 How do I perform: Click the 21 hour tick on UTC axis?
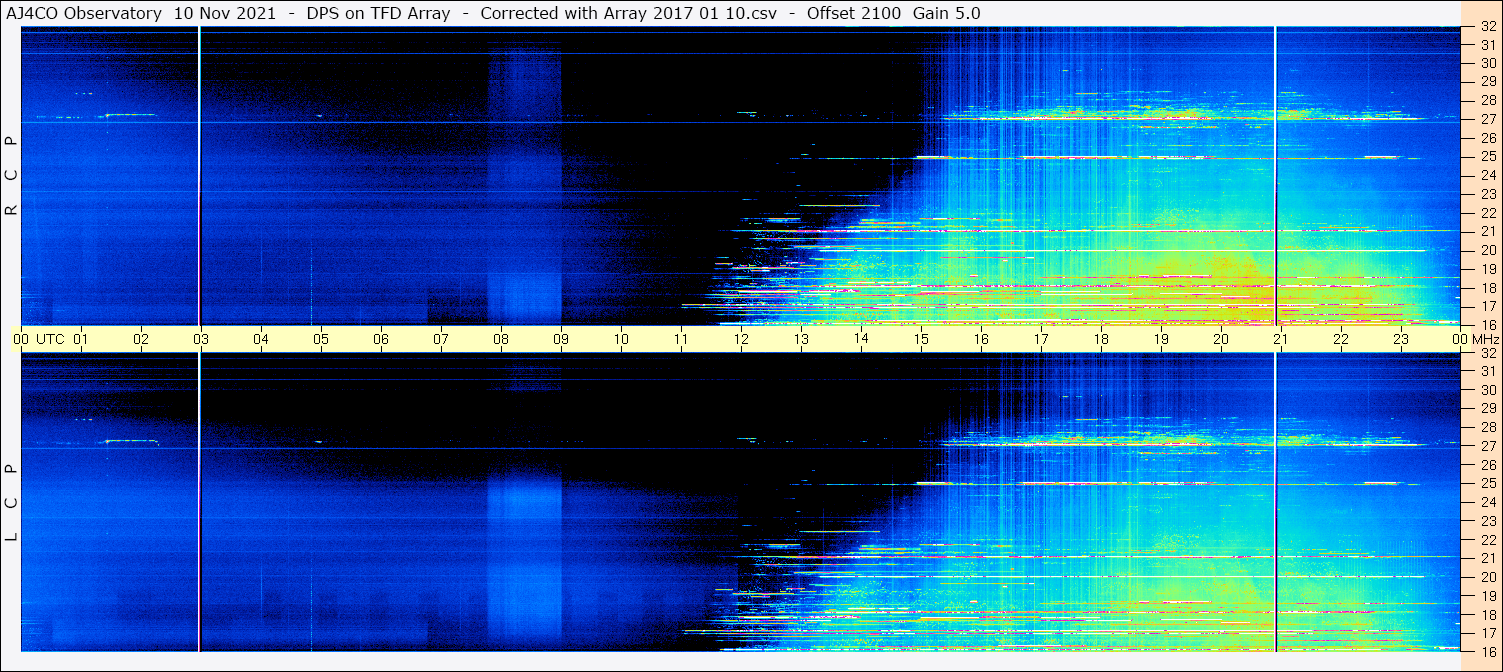click(1280, 339)
